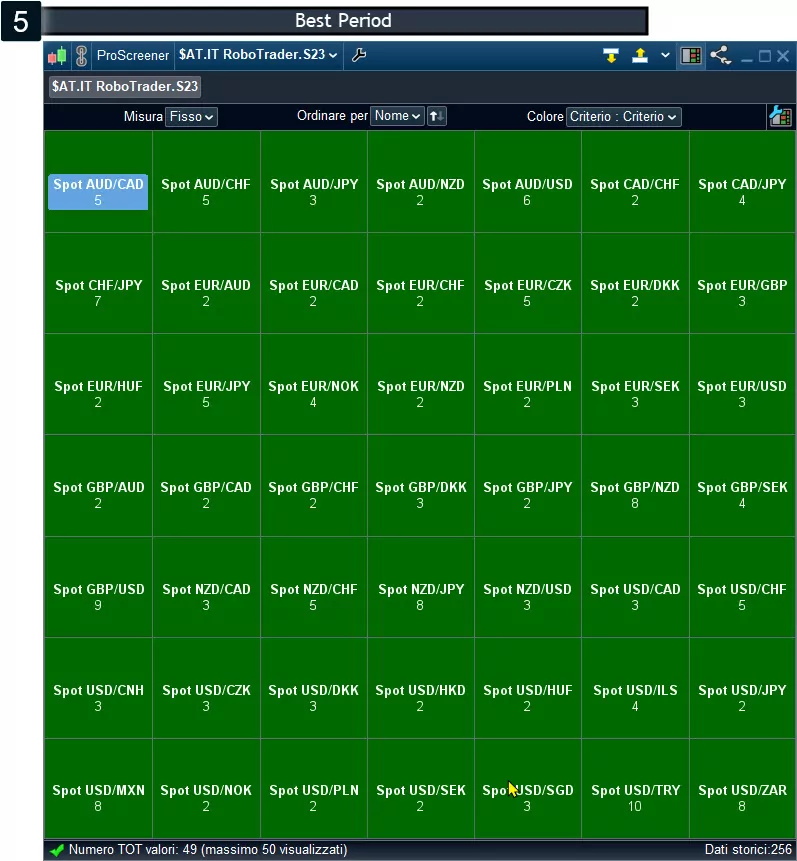The height and width of the screenshot is (861, 797).
Task: Select the $AT.IT RoboTrader.S23 tab
Action: point(125,86)
